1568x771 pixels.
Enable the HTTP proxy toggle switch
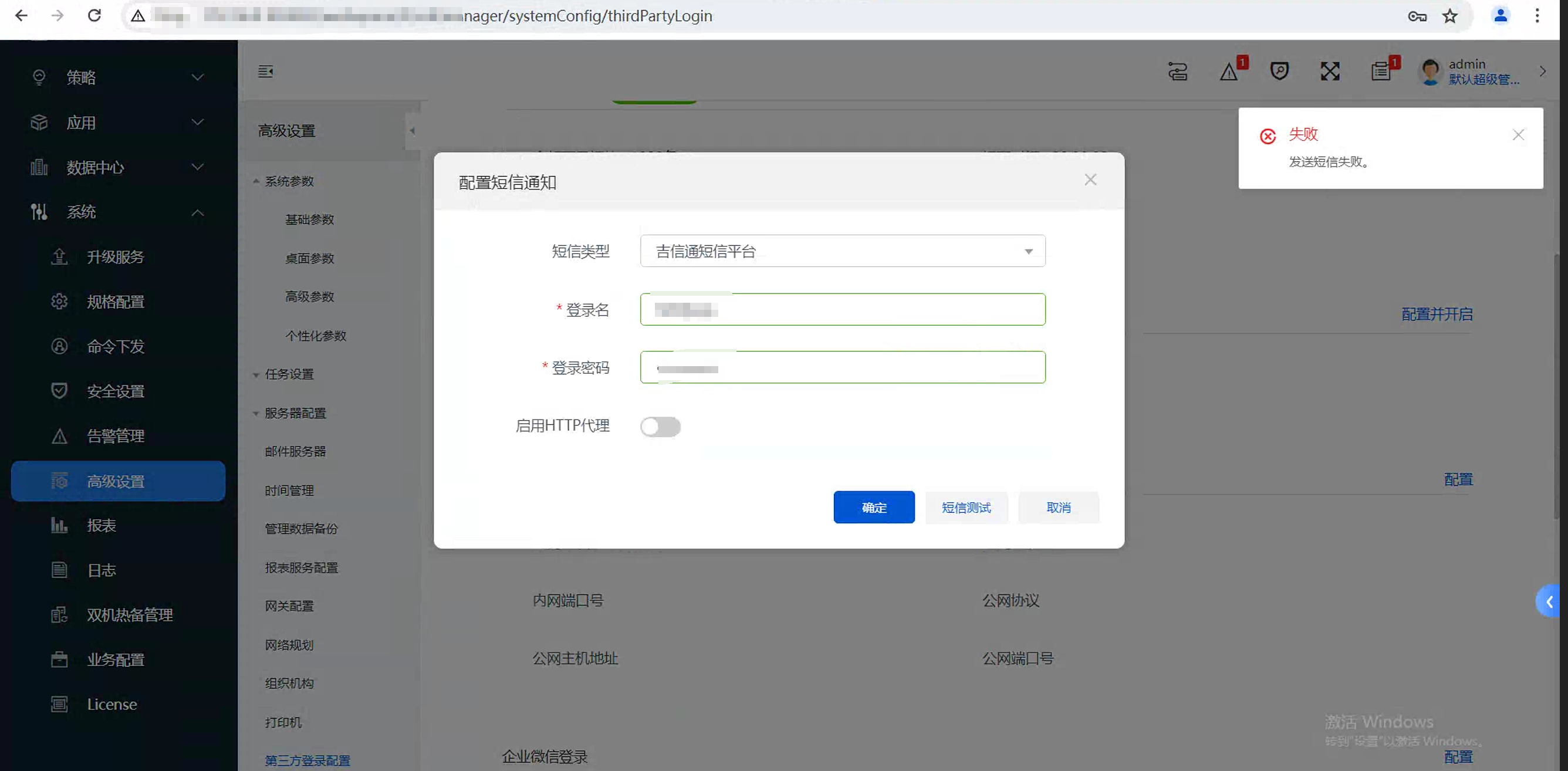click(x=660, y=427)
